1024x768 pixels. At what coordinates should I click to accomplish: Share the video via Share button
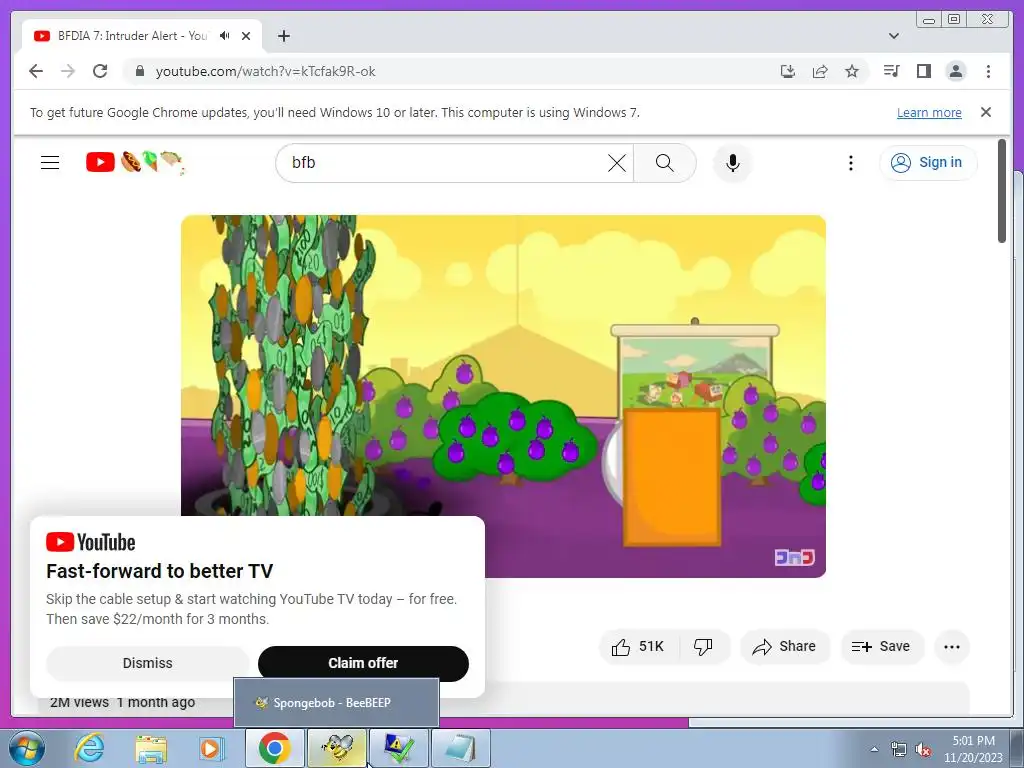click(784, 647)
